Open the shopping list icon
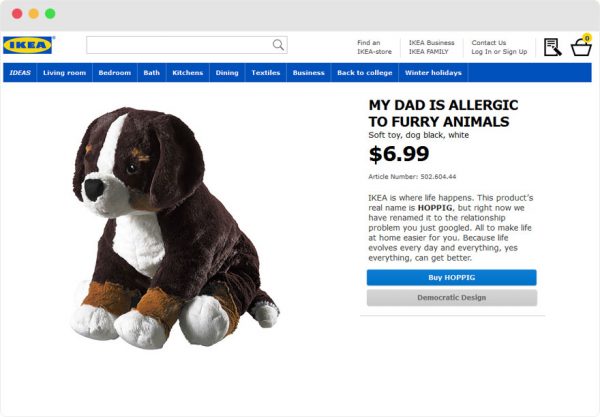Screen dimensions: 600x417 click(553, 47)
